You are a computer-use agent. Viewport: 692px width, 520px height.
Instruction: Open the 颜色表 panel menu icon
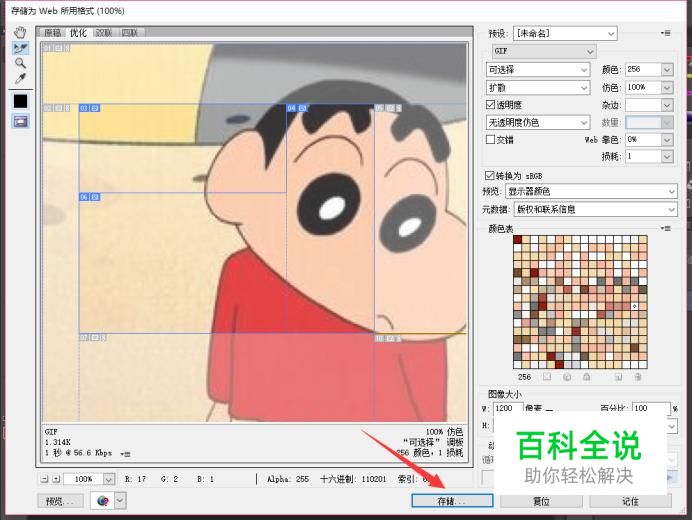pos(666,228)
